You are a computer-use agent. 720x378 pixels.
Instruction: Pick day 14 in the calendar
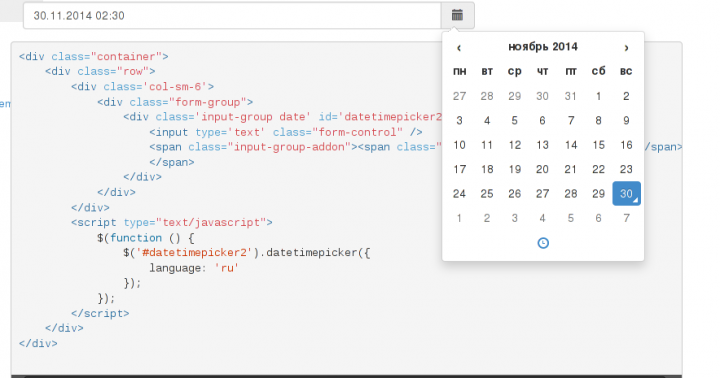point(571,145)
